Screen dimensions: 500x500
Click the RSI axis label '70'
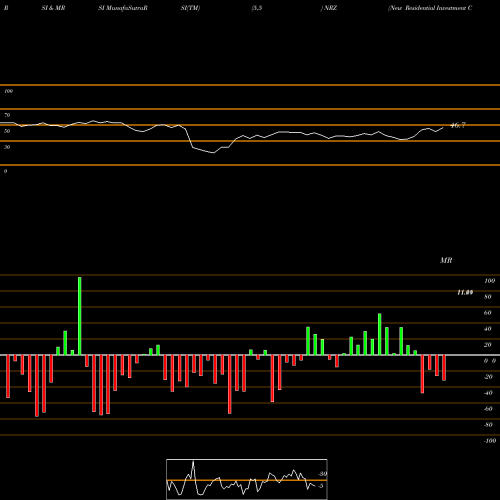point(7,115)
